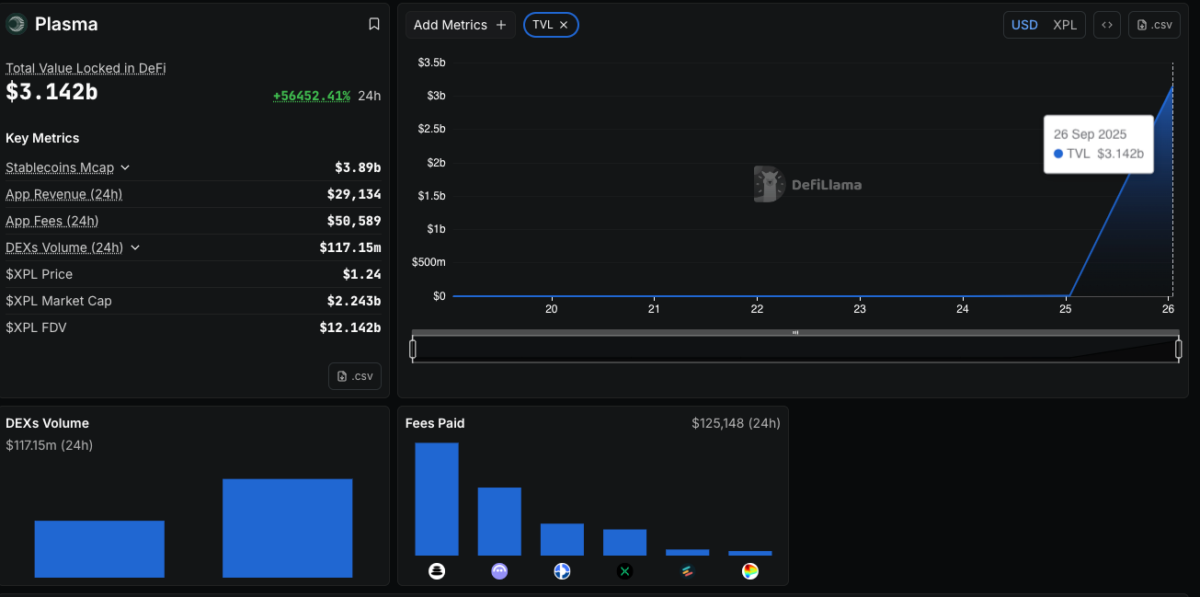This screenshot has width=1200, height=597.
Task: Click the rainbow sphere protocol icon in Fees Paid
Action: (x=749, y=571)
